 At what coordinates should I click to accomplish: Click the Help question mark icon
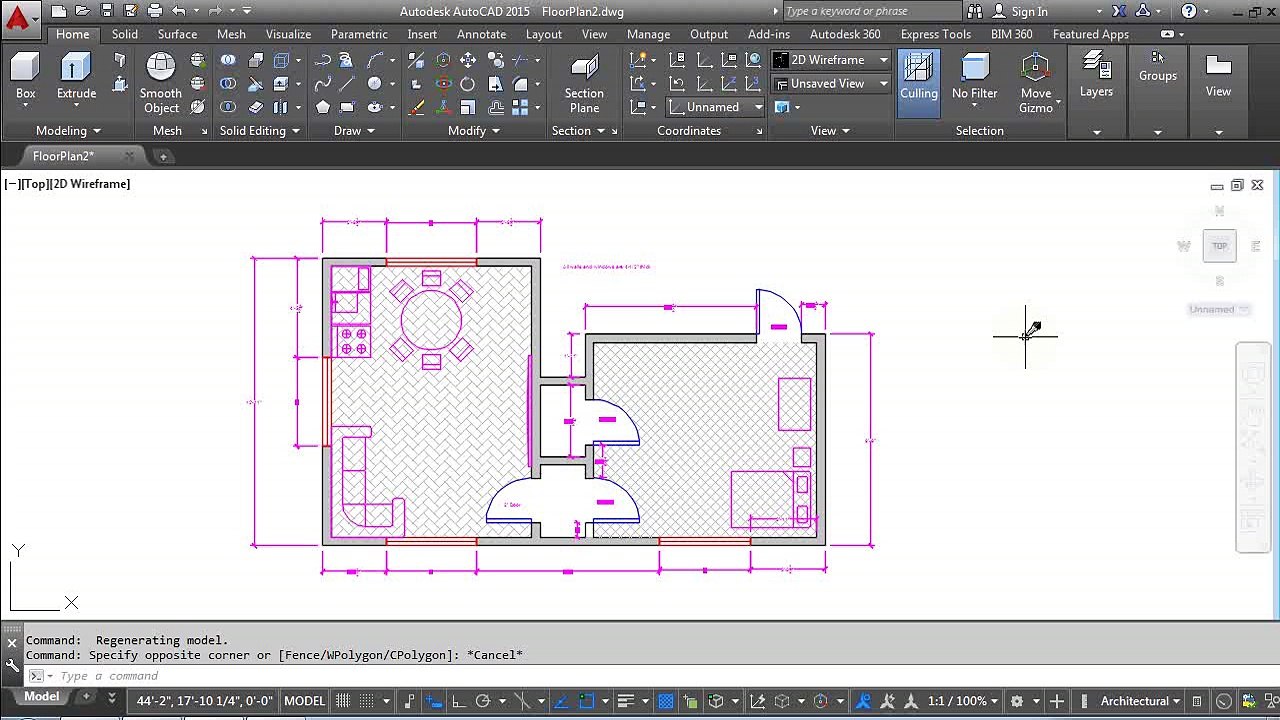tap(1188, 11)
